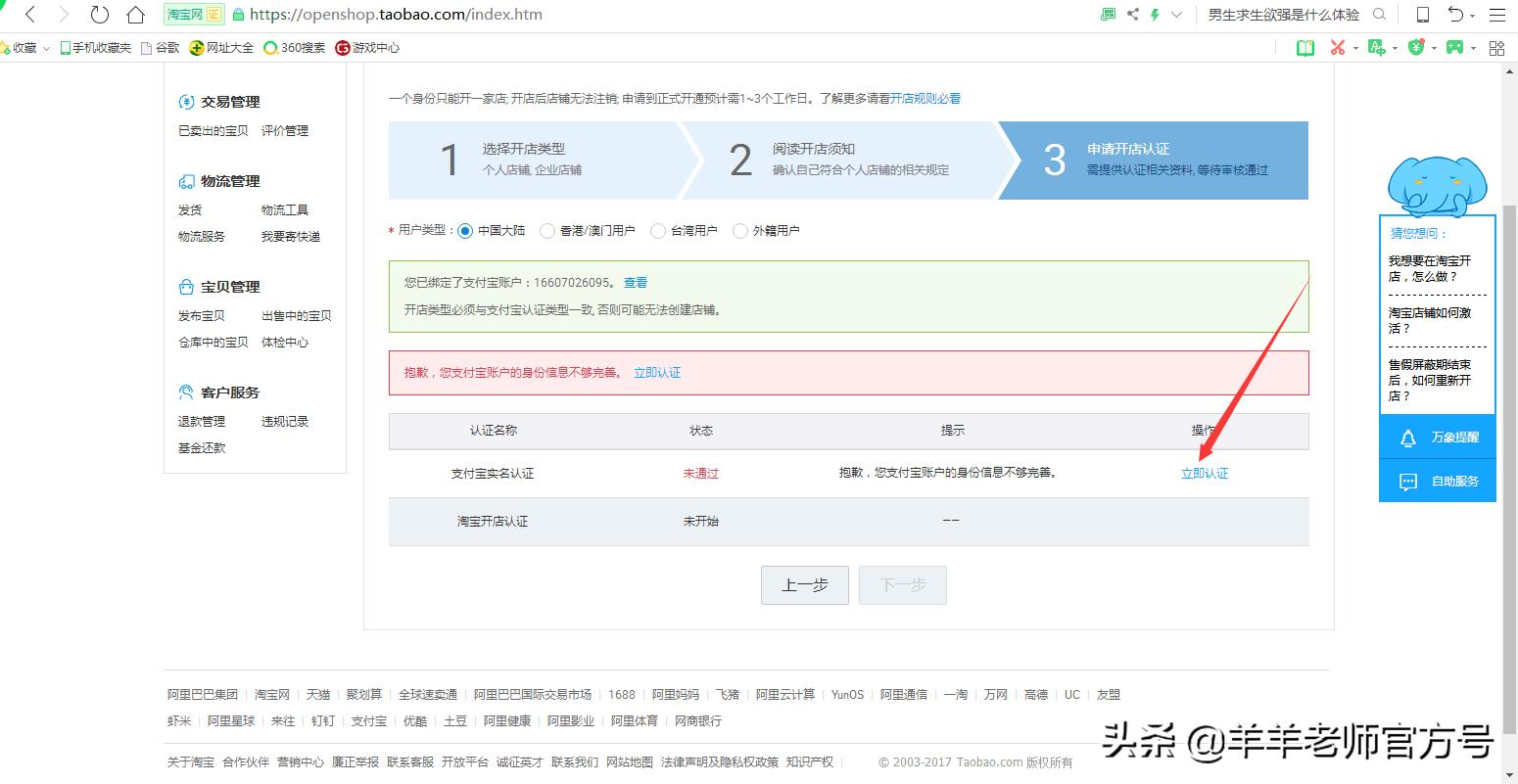Choose the 外籍用户 option
This screenshot has height=784, width=1518.
coord(740,230)
